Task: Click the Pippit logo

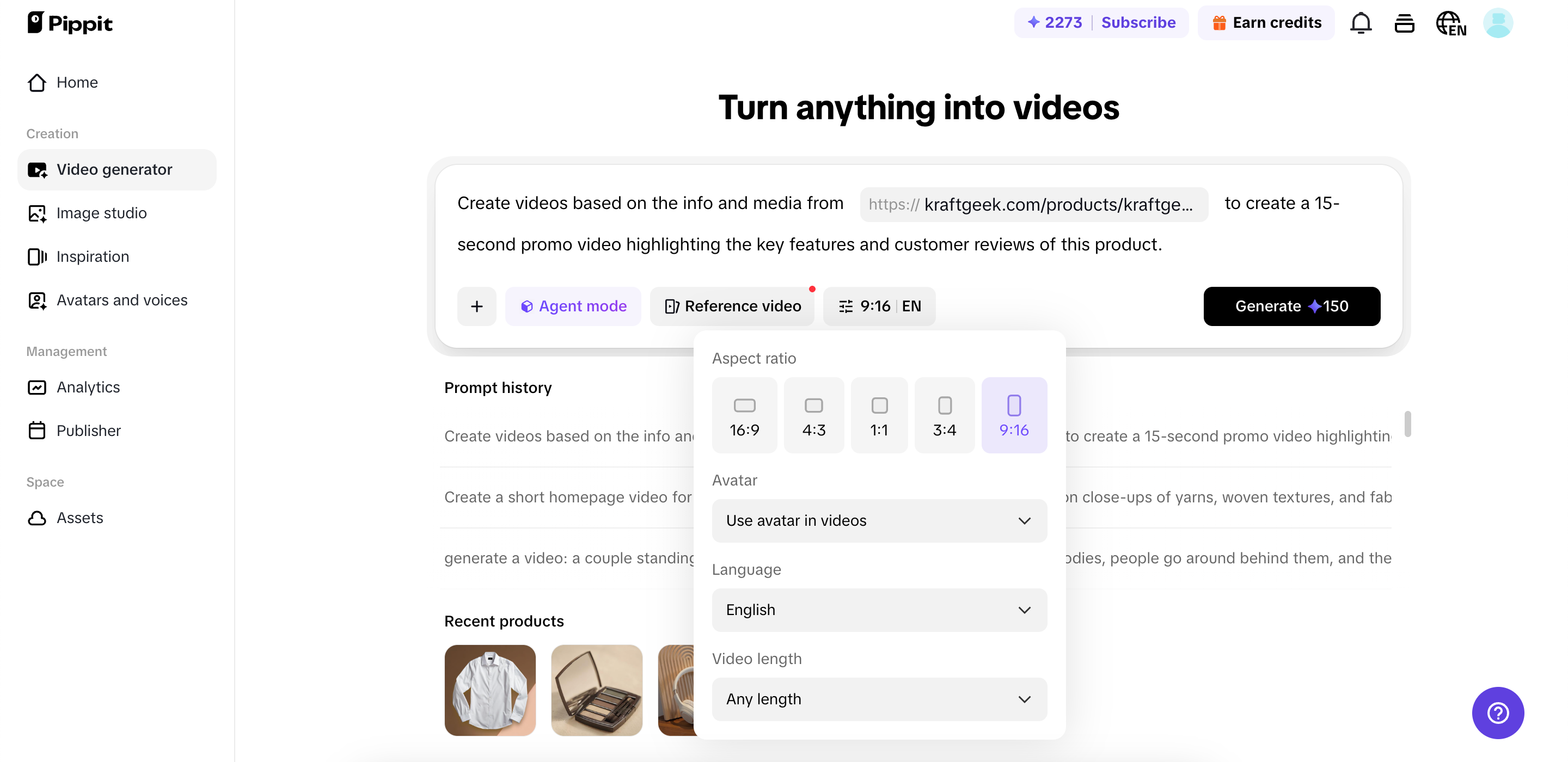Action: (70, 23)
